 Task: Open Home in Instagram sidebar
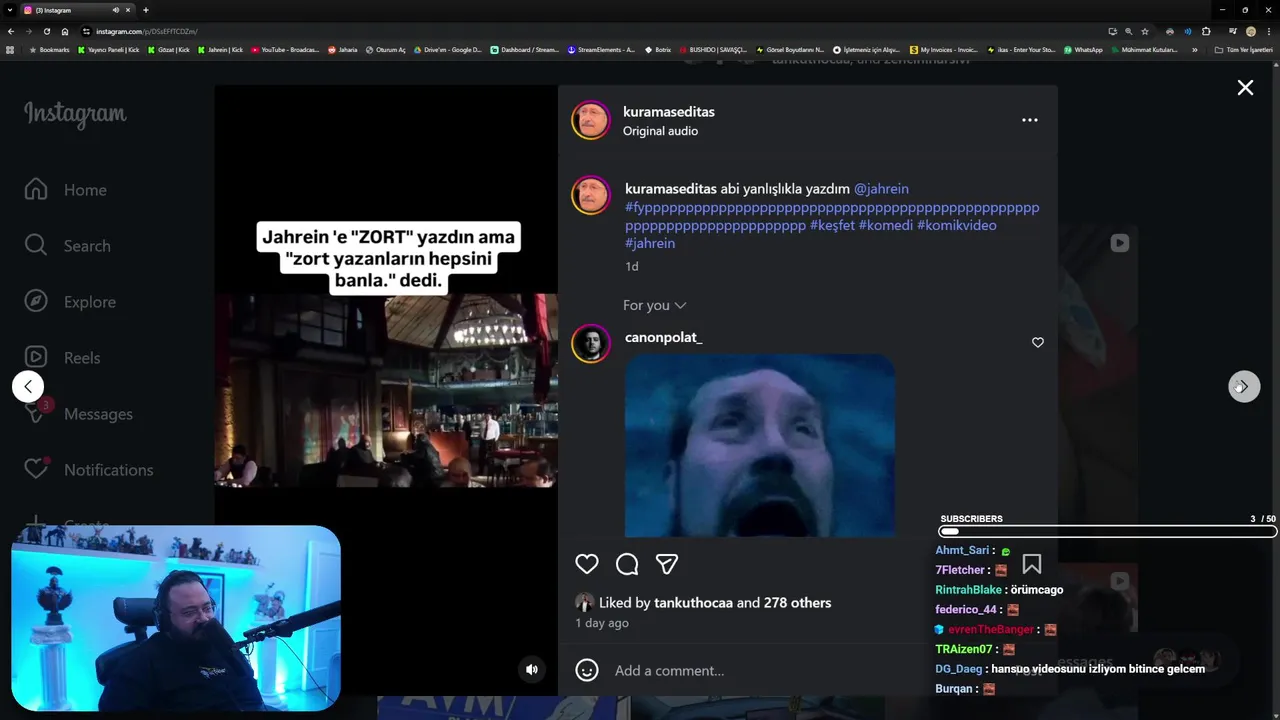[66, 190]
